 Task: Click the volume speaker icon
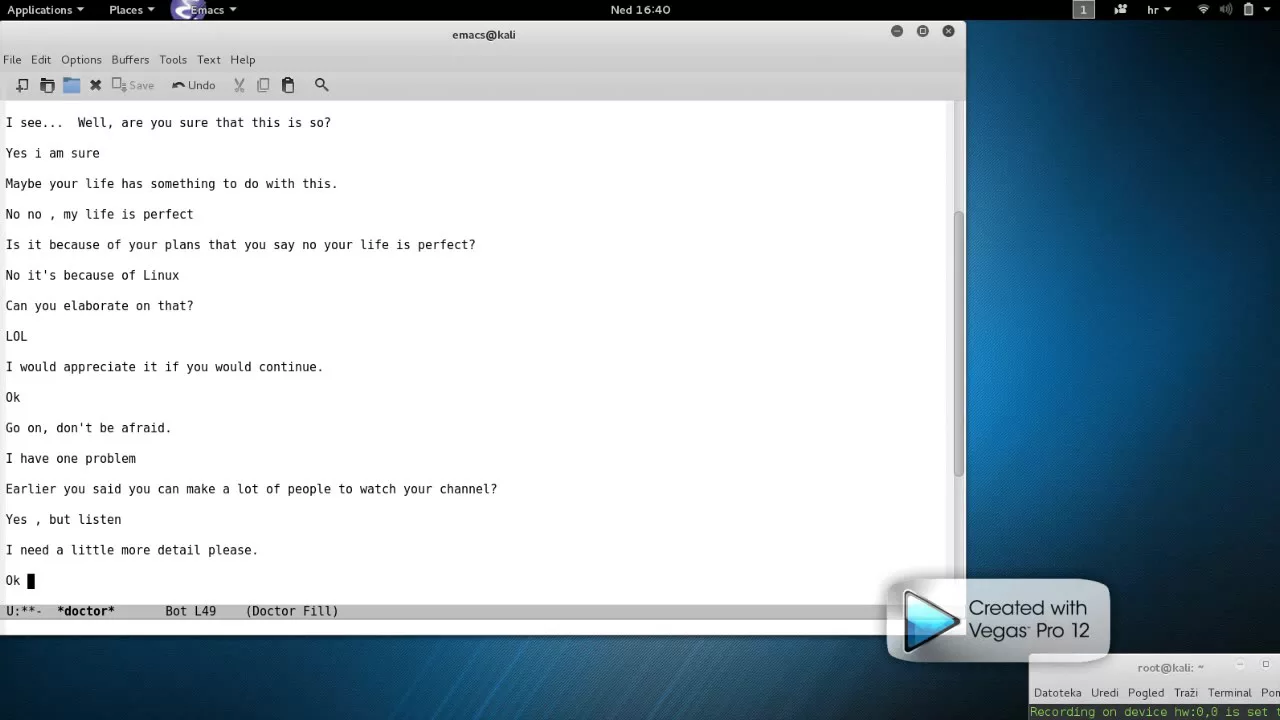pyautogui.click(x=1226, y=10)
